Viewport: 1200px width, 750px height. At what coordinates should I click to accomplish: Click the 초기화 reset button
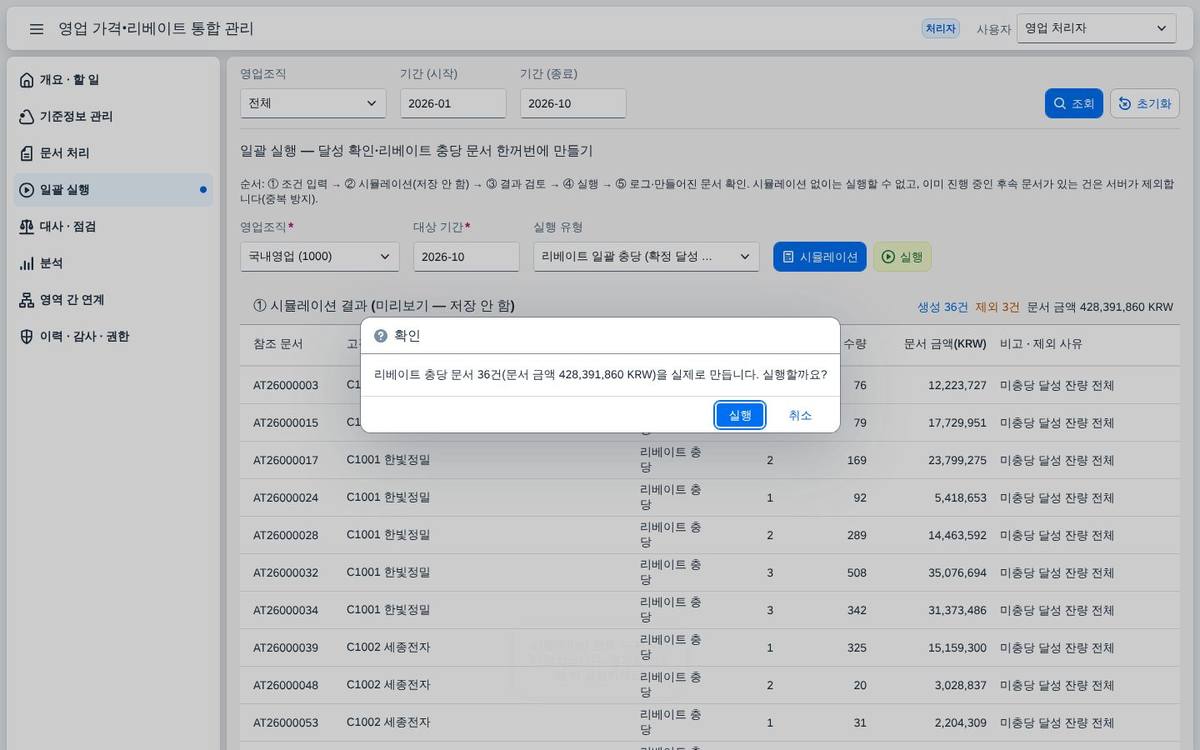[1145, 104]
